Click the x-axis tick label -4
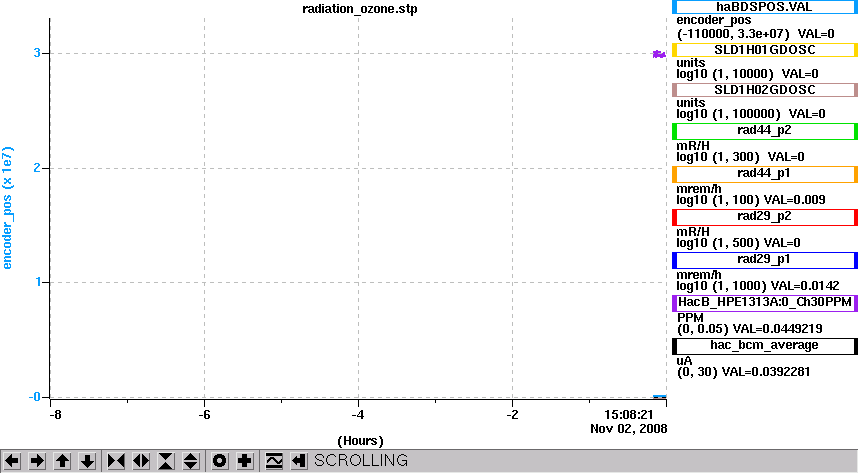This screenshot has width=858, height=473. point(358,415)
